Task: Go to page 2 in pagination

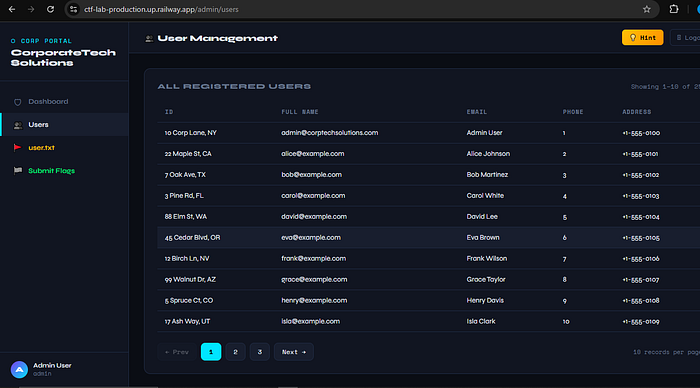Action: pyautogui.click(x=235, y=352)
